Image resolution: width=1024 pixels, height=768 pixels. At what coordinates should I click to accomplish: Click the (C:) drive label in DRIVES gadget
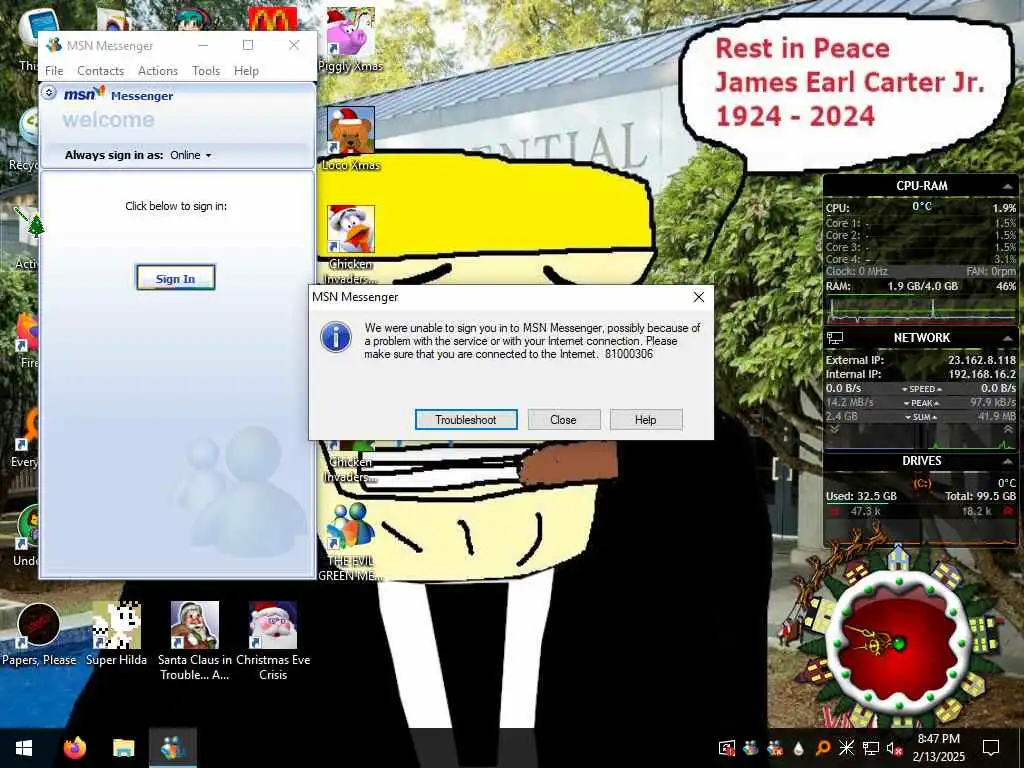click(x=921, y=483)
